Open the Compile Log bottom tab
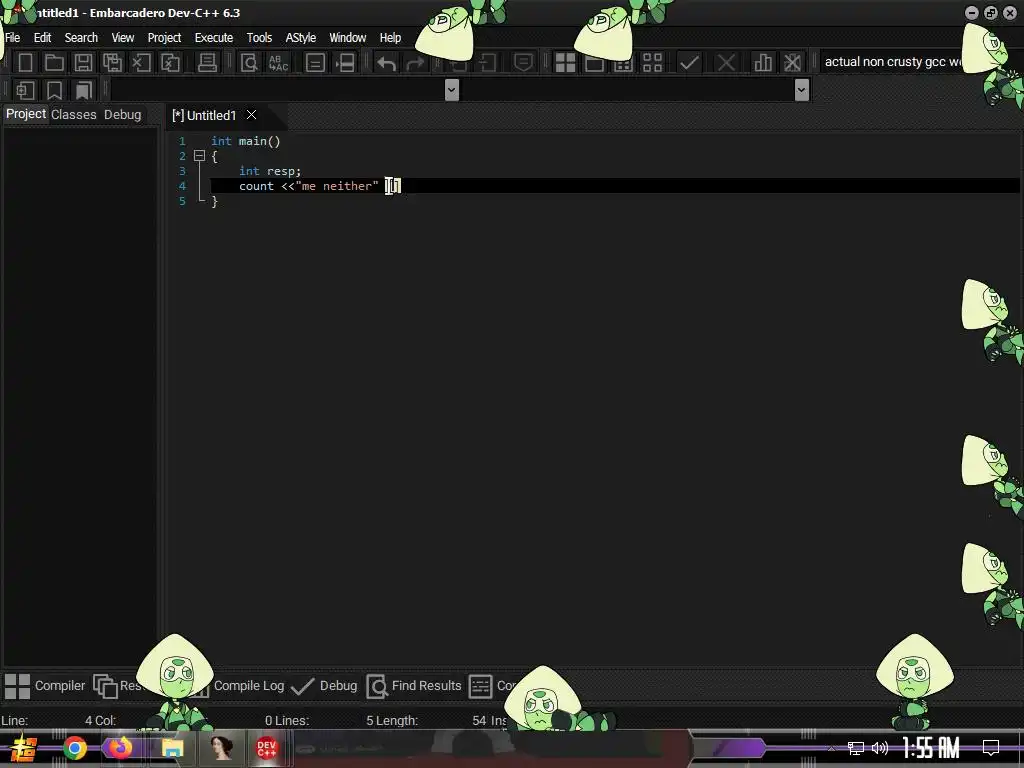 (x=249, y=686)
